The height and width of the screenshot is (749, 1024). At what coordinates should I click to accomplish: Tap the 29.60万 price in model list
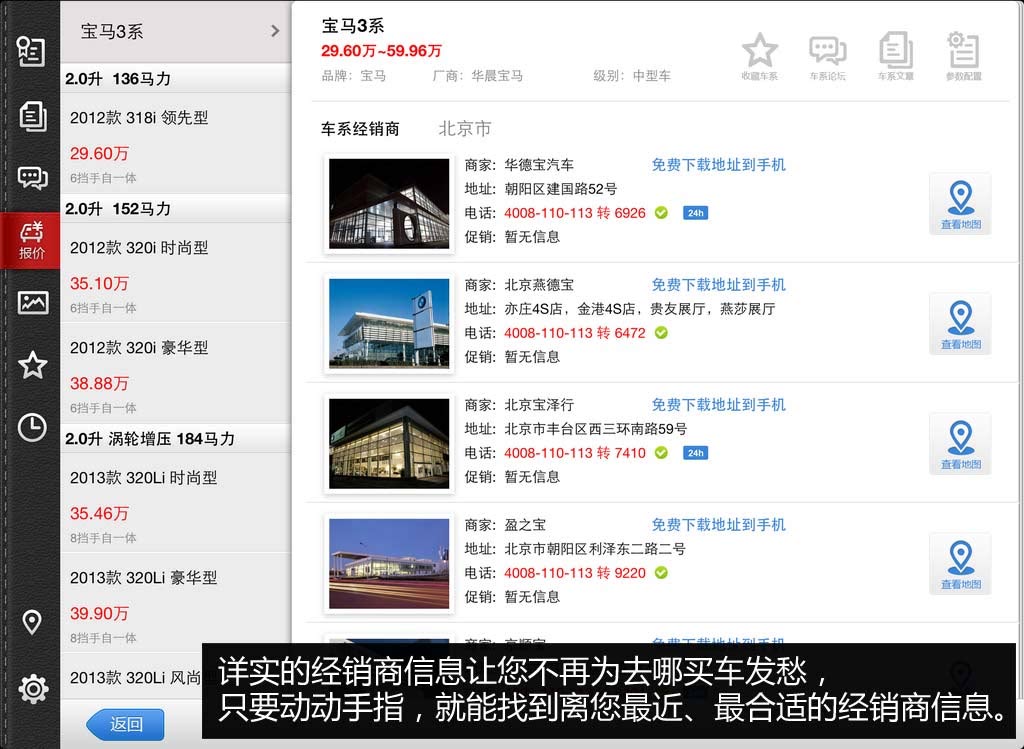click(99, 153)
